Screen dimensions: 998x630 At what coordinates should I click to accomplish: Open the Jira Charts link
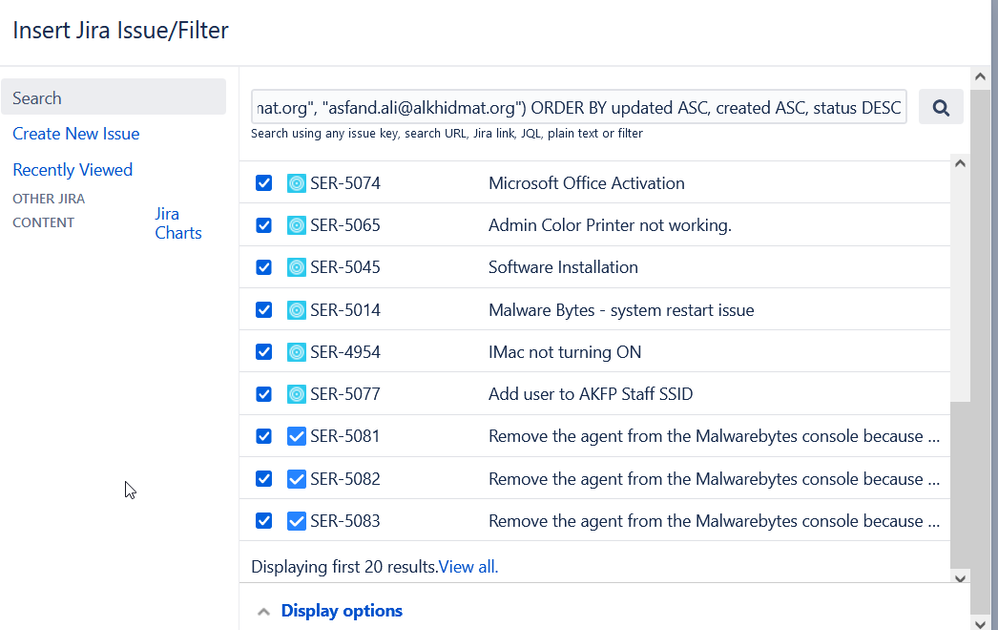click(x=178, y=223)
